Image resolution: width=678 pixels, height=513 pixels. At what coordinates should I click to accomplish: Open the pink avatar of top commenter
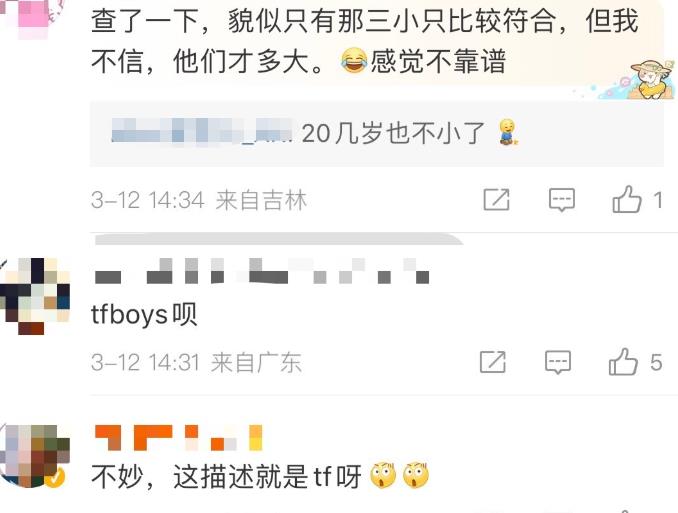pyautogui.click(x=32, y=17)
